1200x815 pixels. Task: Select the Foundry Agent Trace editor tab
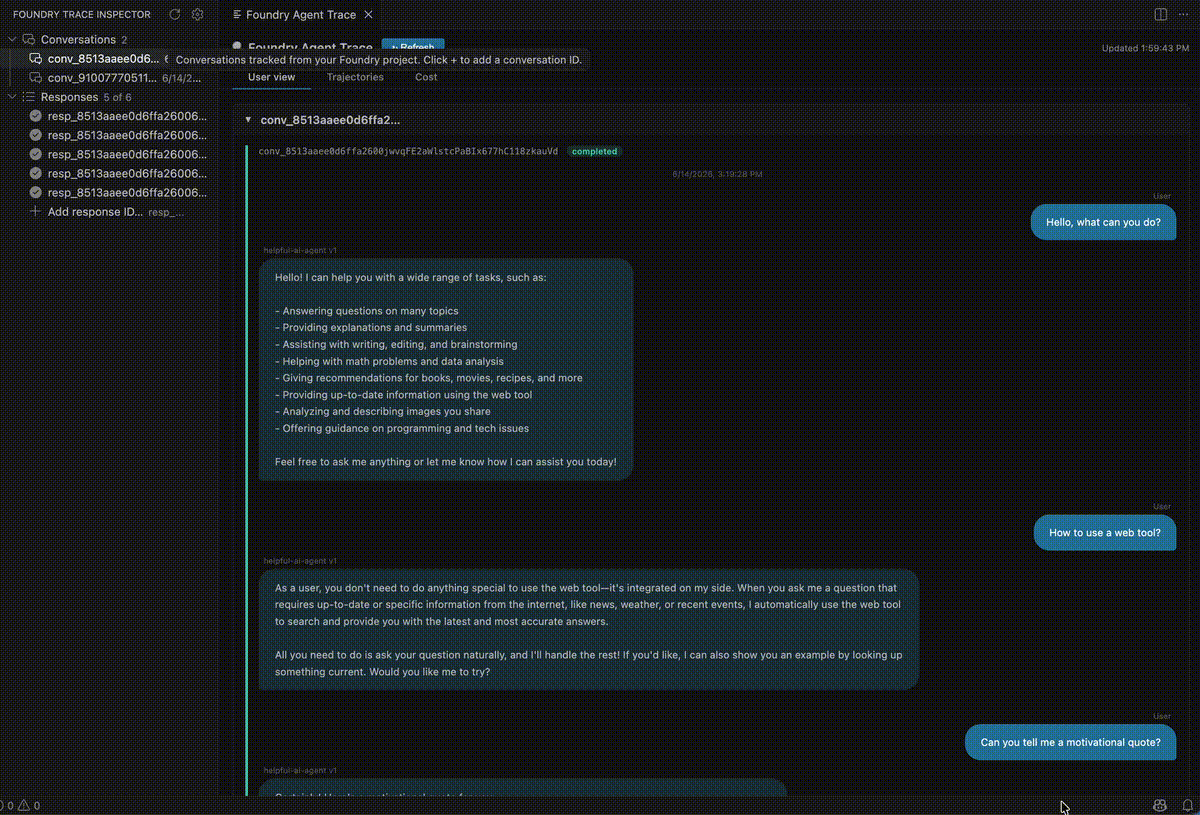click(301, 15)
